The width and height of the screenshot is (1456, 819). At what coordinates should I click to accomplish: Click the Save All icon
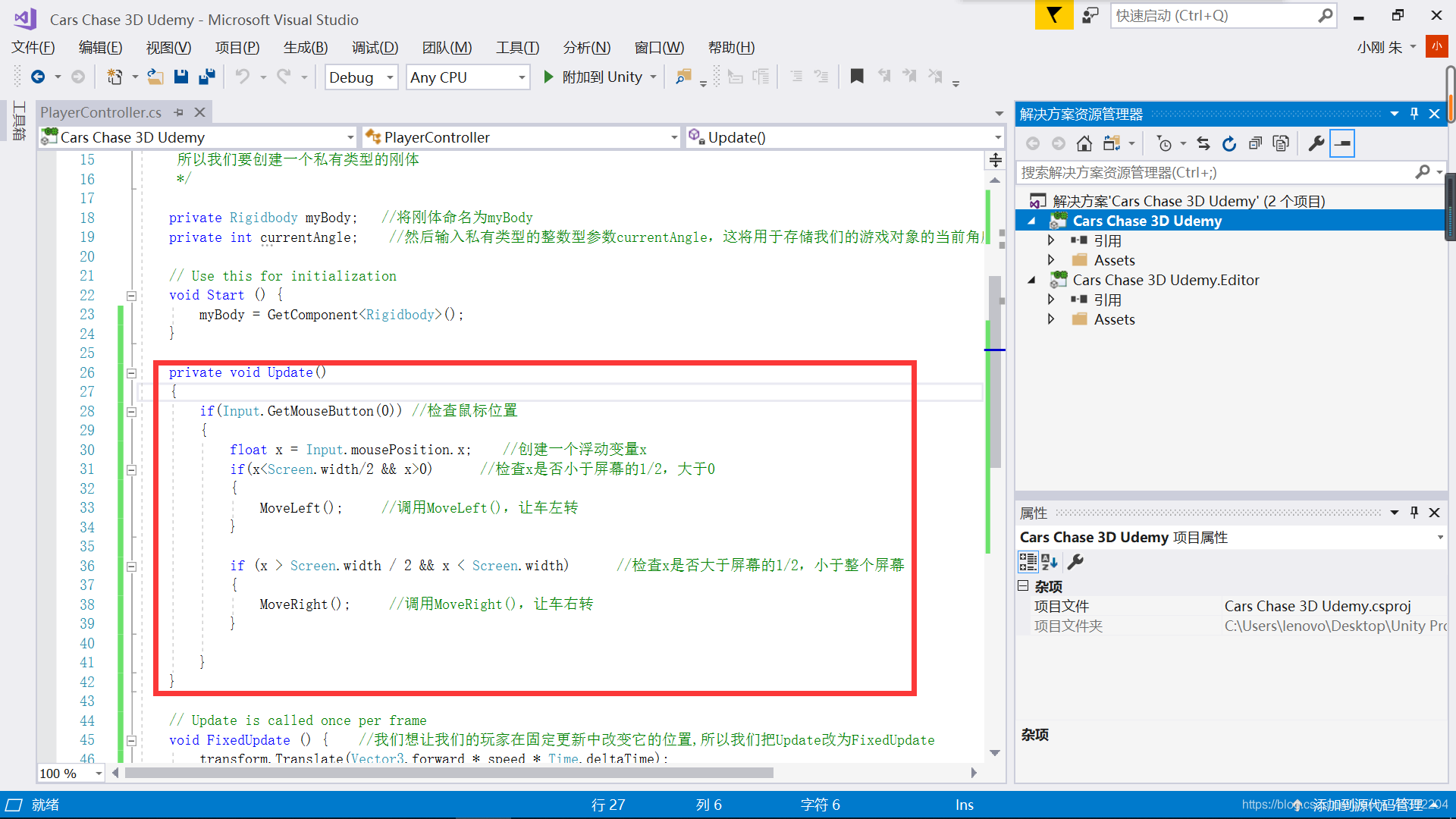pyautogui.click(x=206, y=77)
